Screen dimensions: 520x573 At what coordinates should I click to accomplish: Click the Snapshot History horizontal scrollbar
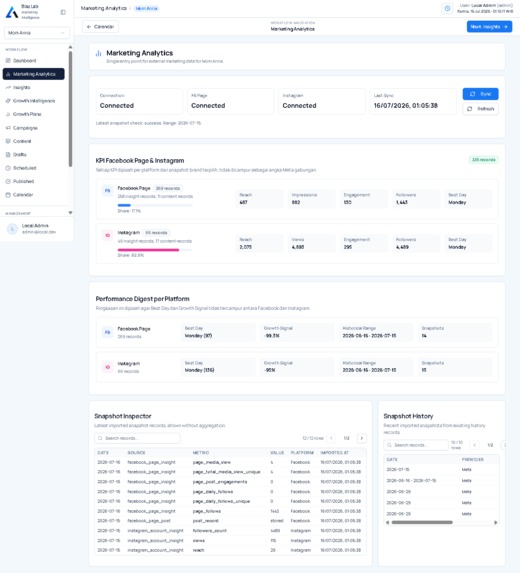coord(422,523)
